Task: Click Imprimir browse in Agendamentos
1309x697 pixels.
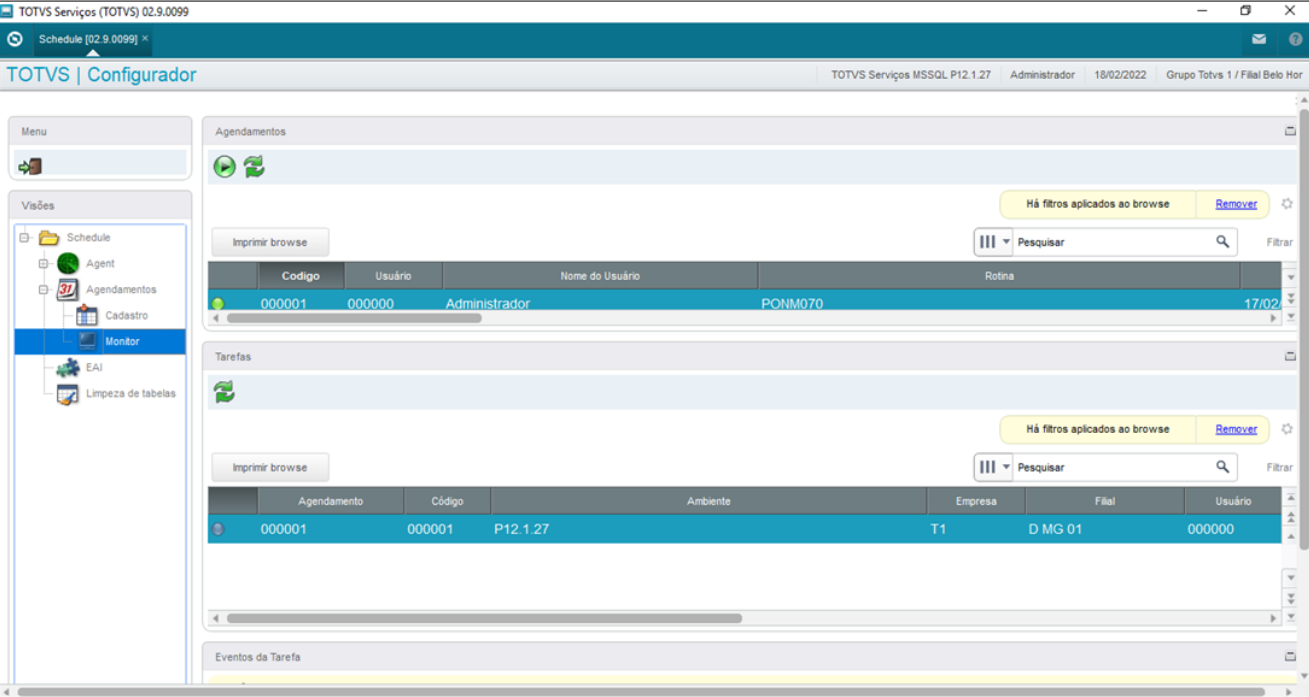Action: tap(270, 242)
